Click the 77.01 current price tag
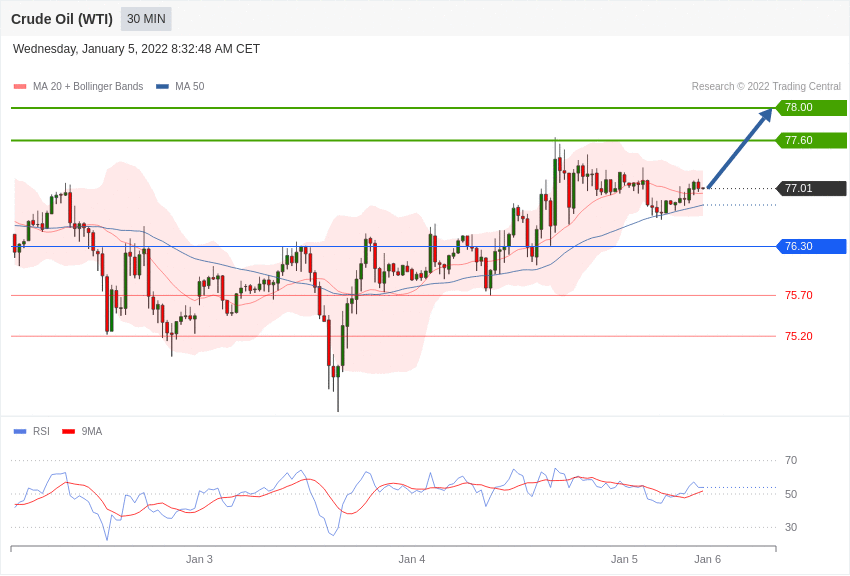The image size is (850, 576). [x=812, y=189]
